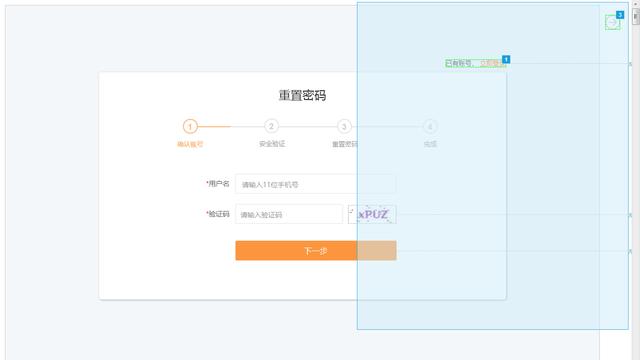This screenshot has height=360, width=640.
Task: Click the step 1 circle in progress bar
Action: point(190,127)
